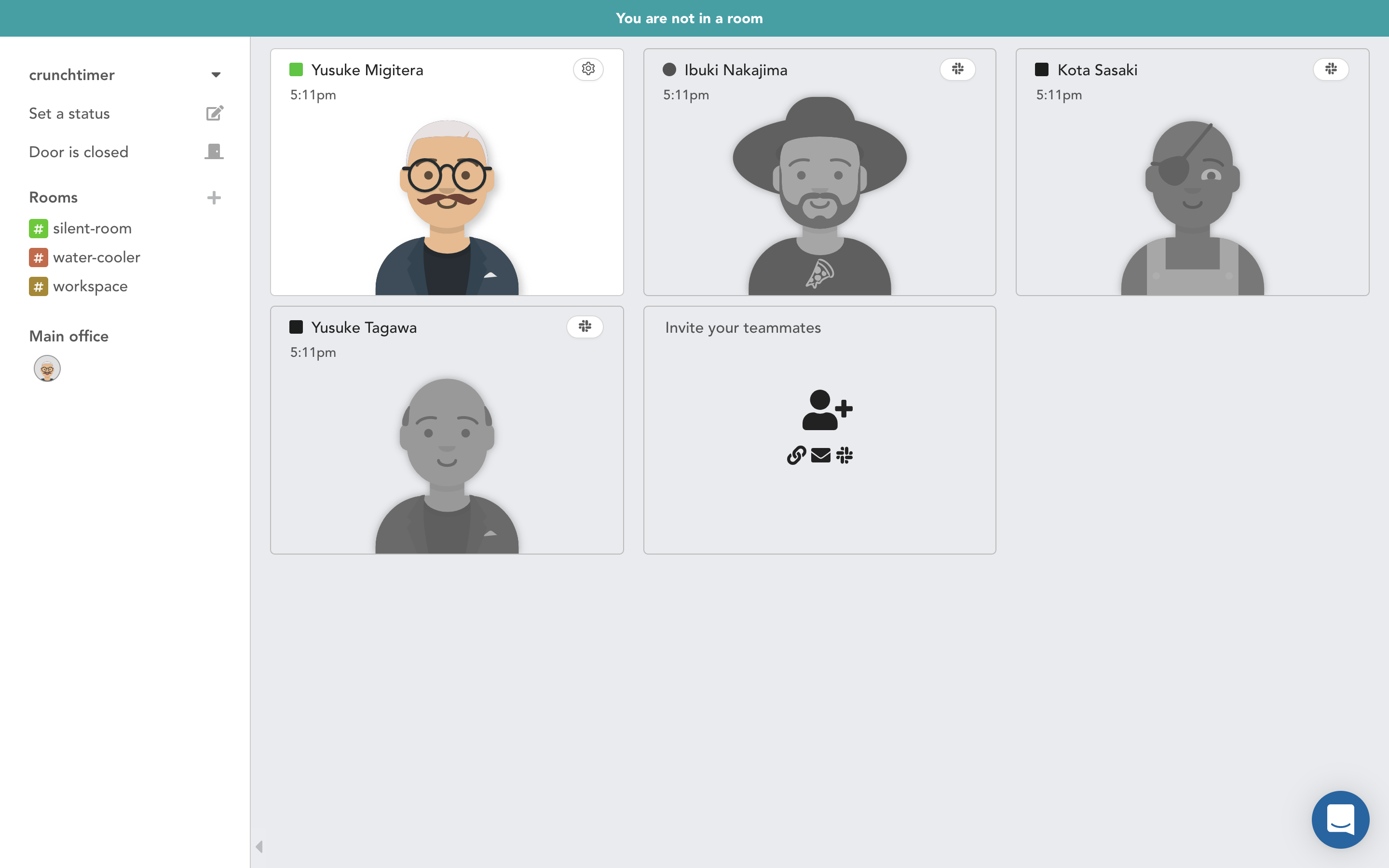Open the crunchtimer workspace menu
This screenshot has width=1389, height=868.
pyautogui.click(x=72, y=75)
